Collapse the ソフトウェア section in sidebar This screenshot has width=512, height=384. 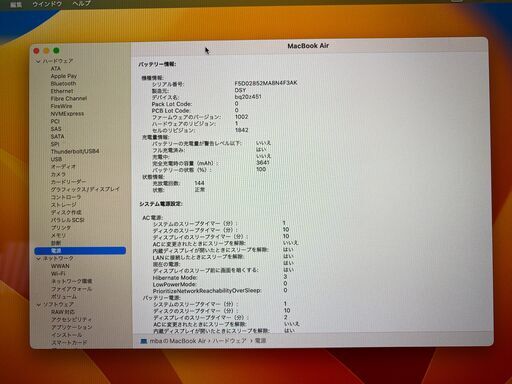tap(39, 305)
